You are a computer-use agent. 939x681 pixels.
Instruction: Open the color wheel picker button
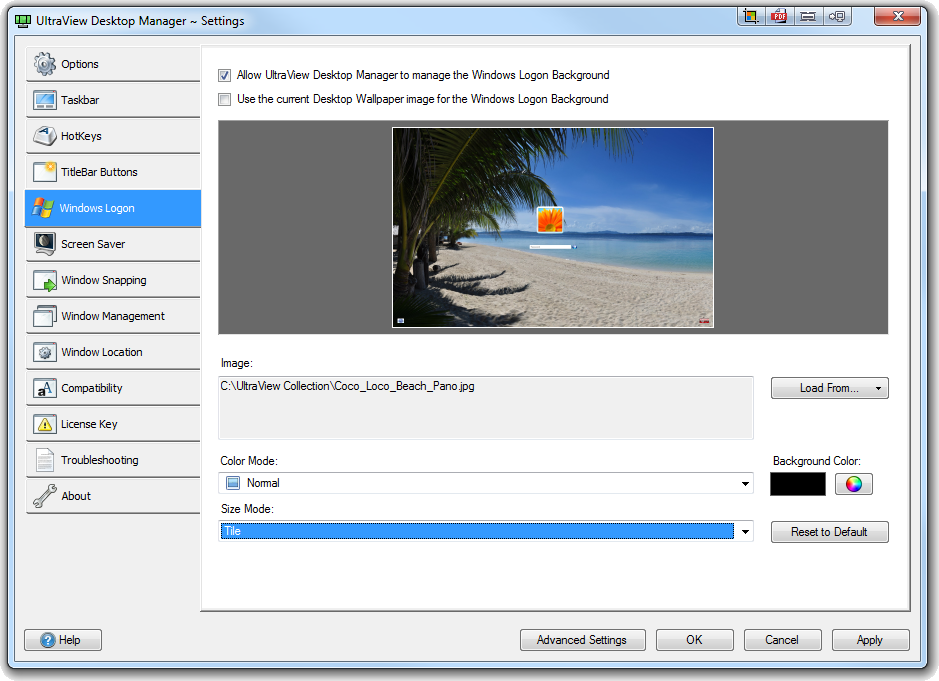(x=853, y=484)
